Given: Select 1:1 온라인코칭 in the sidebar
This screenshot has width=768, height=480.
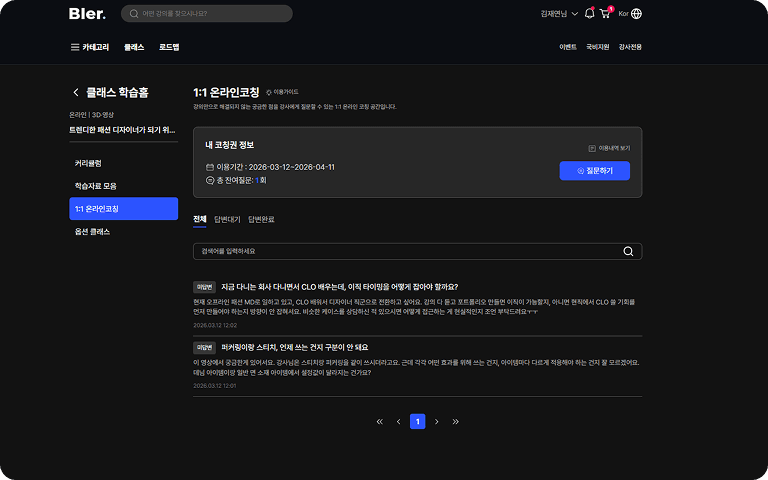Looking at the screenshot, I should pyautogui.click(x=123, y=209).
